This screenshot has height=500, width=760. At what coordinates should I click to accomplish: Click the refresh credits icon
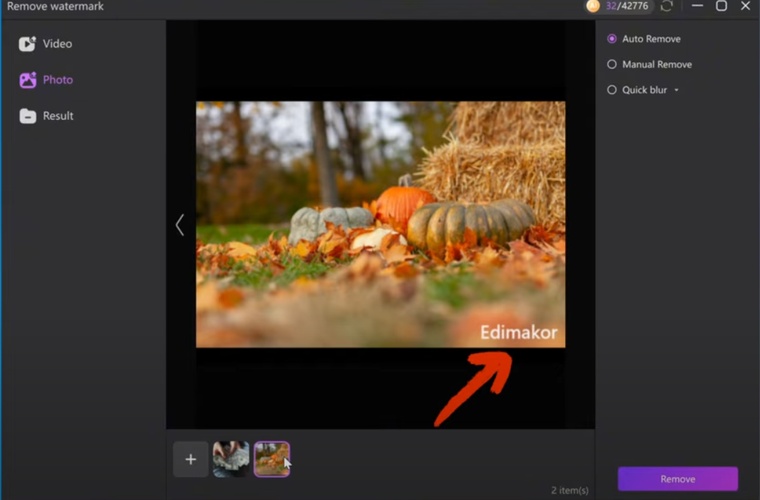pyautogui.click(x=667, y=6)
